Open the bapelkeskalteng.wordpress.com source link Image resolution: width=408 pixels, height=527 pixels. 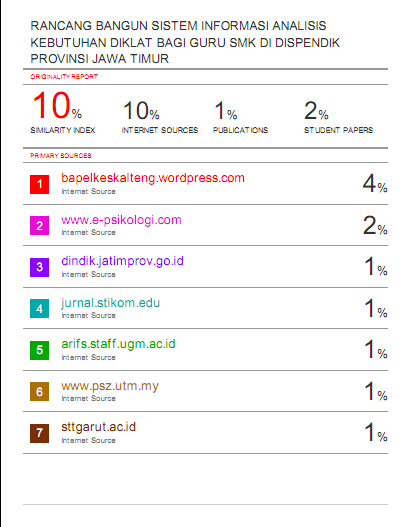[x=153, y=178]
